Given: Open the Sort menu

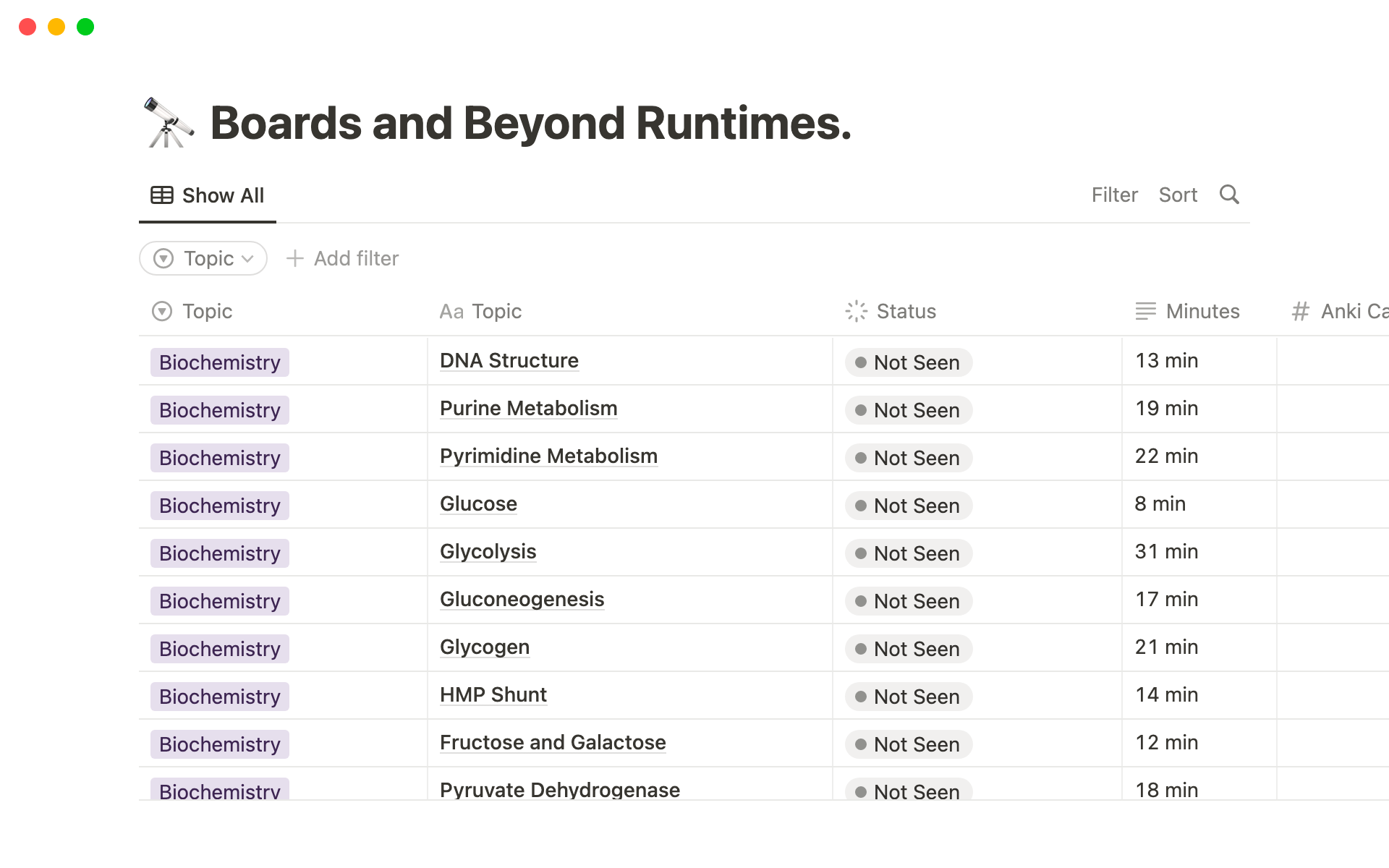Looking at the screenshot, I should 1178,195.
